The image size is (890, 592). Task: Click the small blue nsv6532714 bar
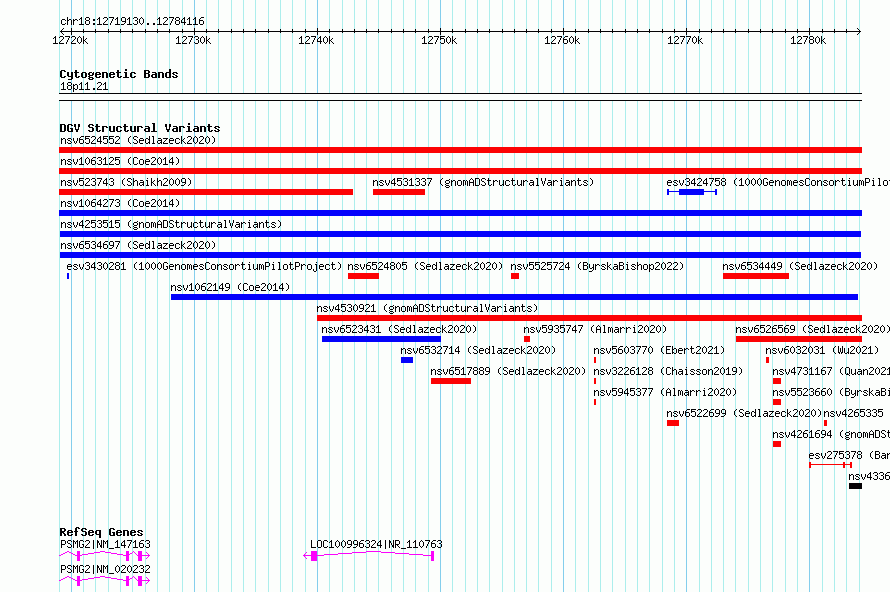point(407,360)
